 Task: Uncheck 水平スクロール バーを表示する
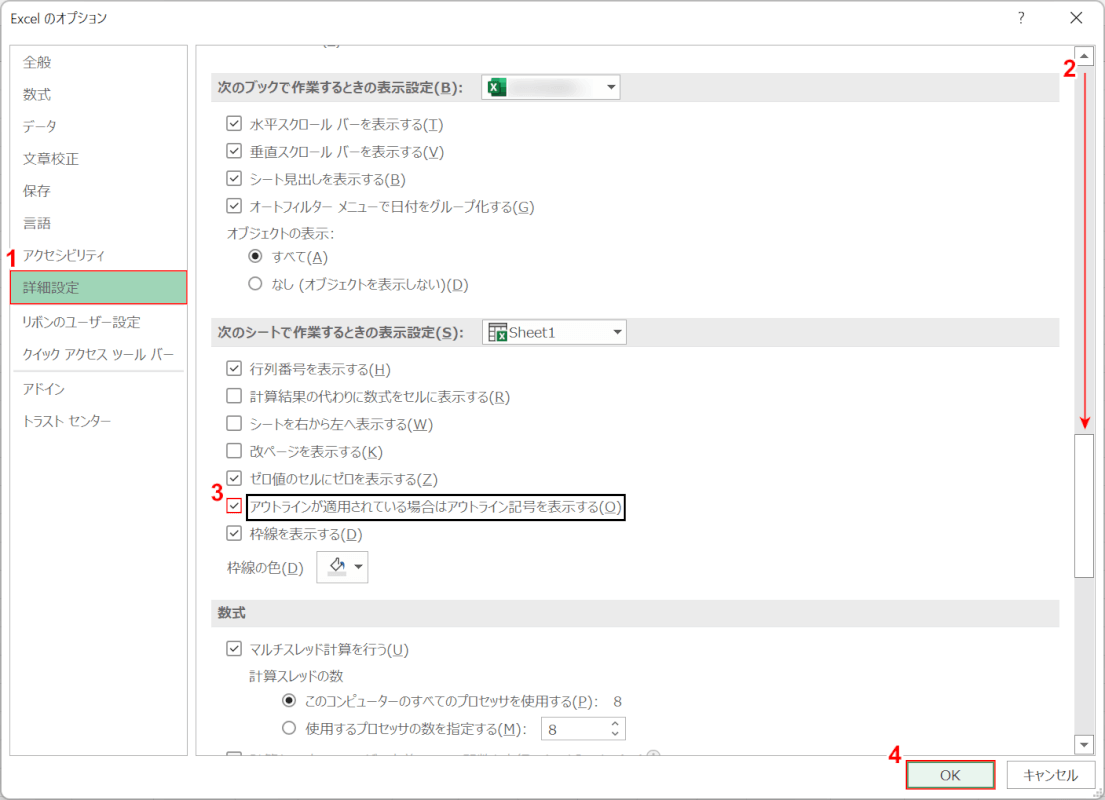(234, 125)
